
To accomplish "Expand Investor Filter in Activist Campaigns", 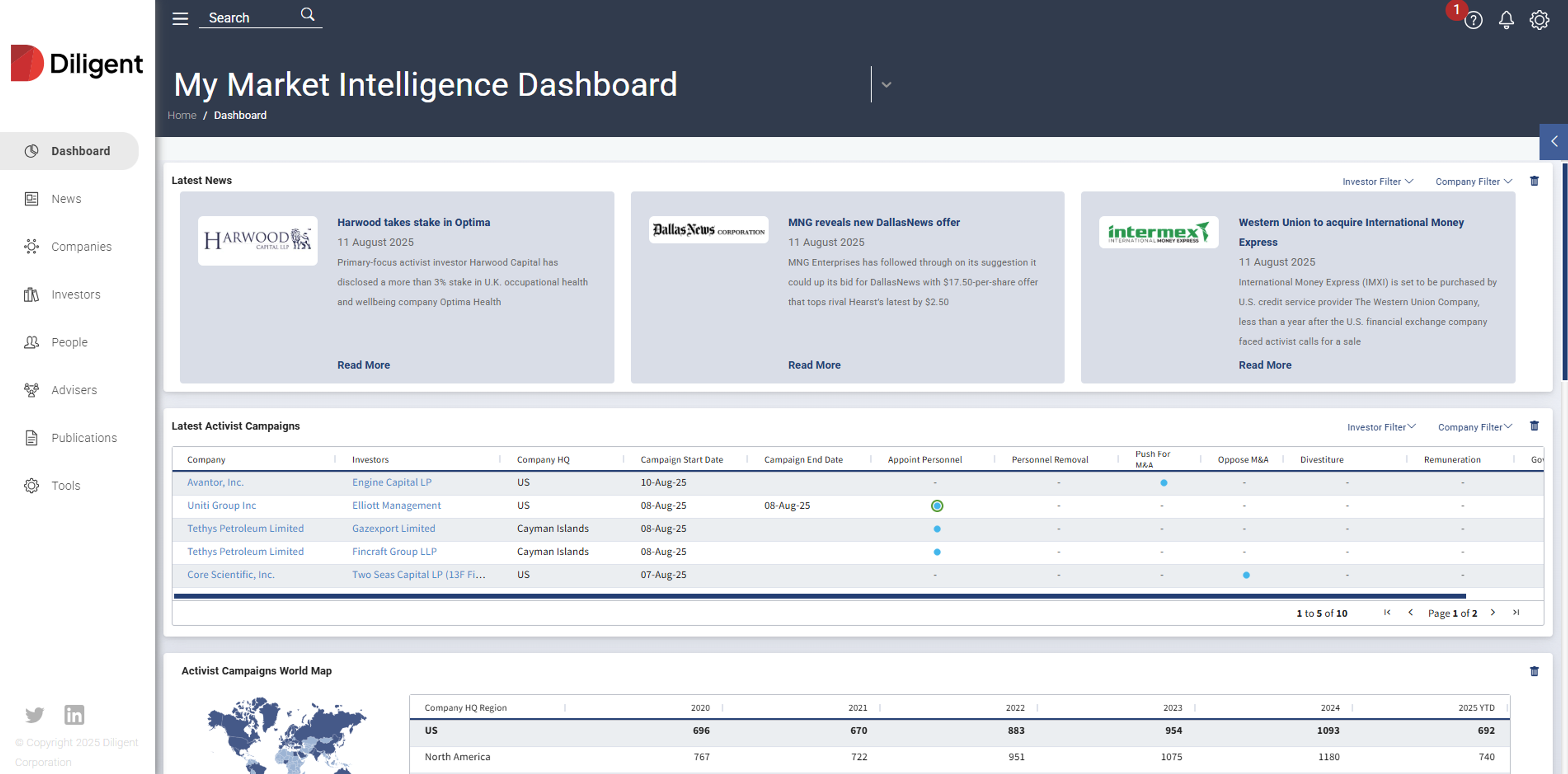I will click(x=1381, y=427).
